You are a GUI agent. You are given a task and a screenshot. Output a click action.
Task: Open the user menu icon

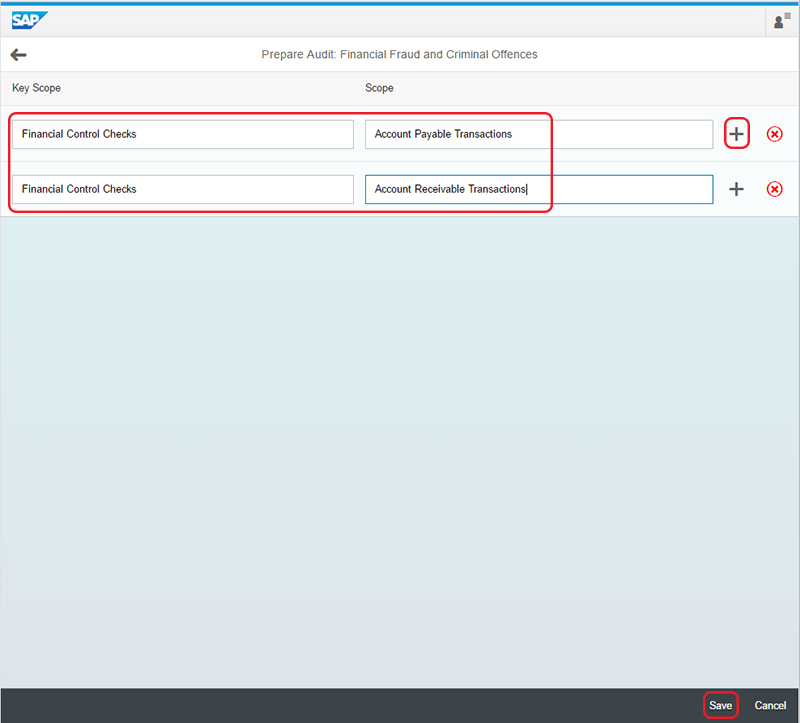click(782, 20)
